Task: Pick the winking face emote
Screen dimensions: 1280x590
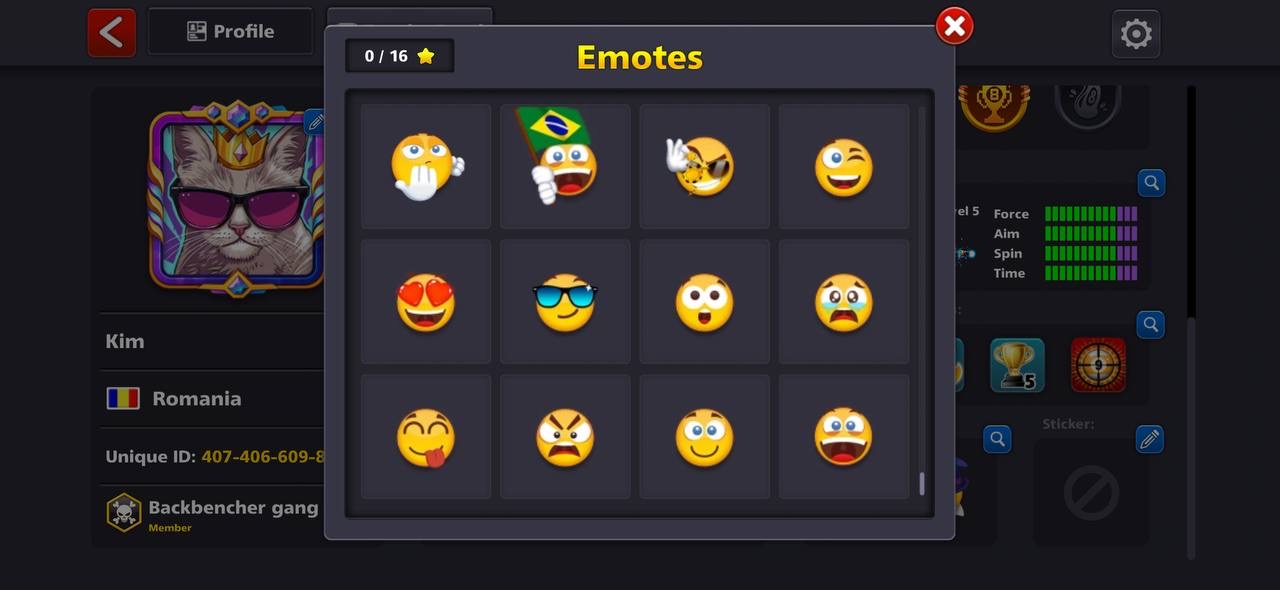Action: (x=844, y=166)
